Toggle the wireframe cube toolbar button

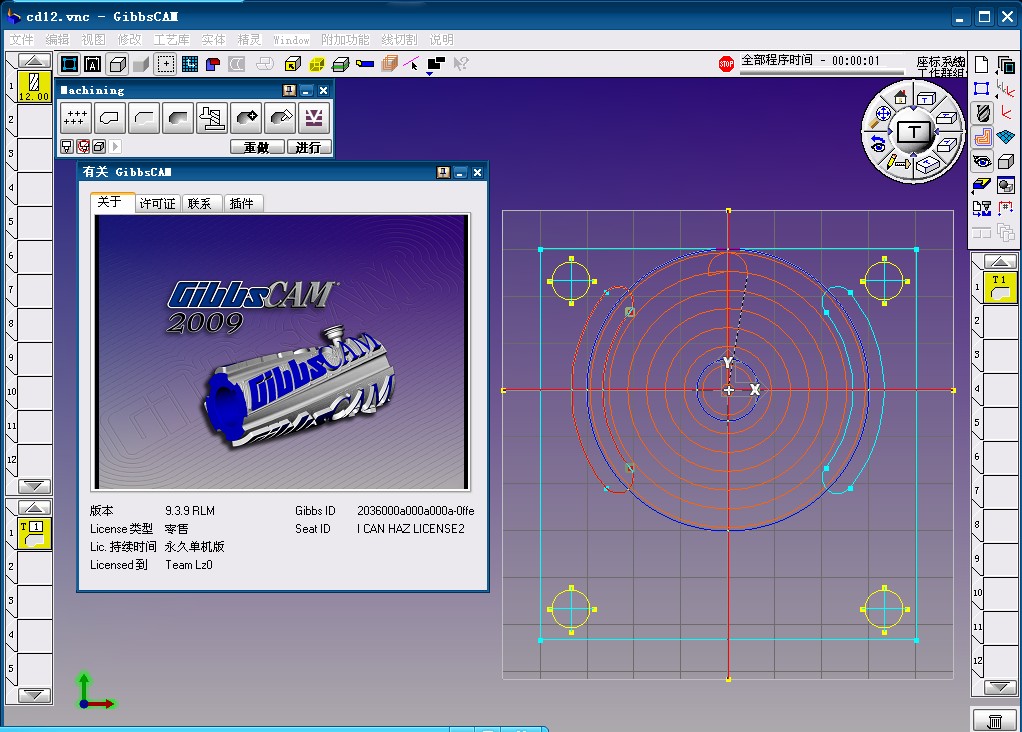click(x=117, y=64)
